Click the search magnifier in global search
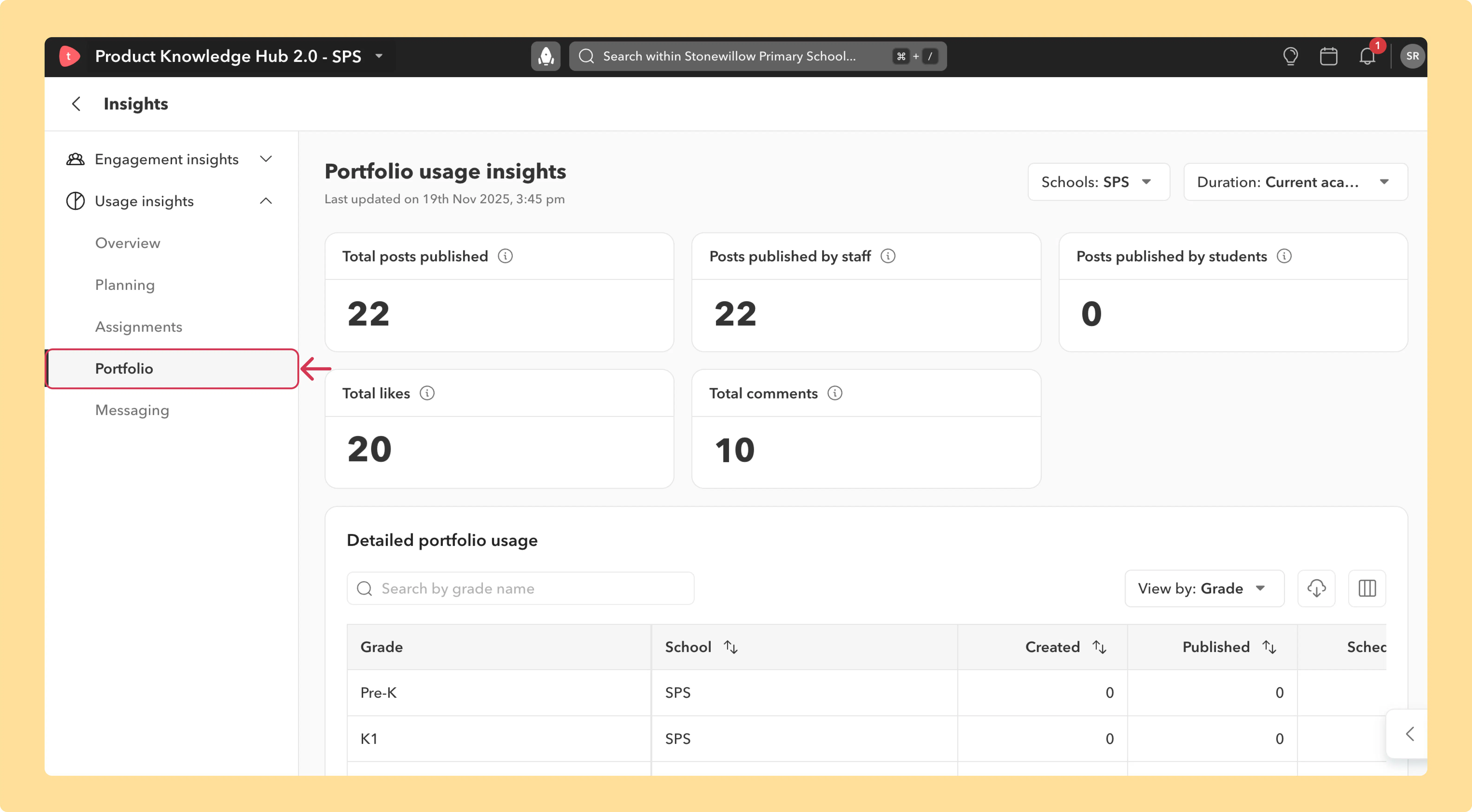The height and width of the screenshot is (812, 1472). 586,56
